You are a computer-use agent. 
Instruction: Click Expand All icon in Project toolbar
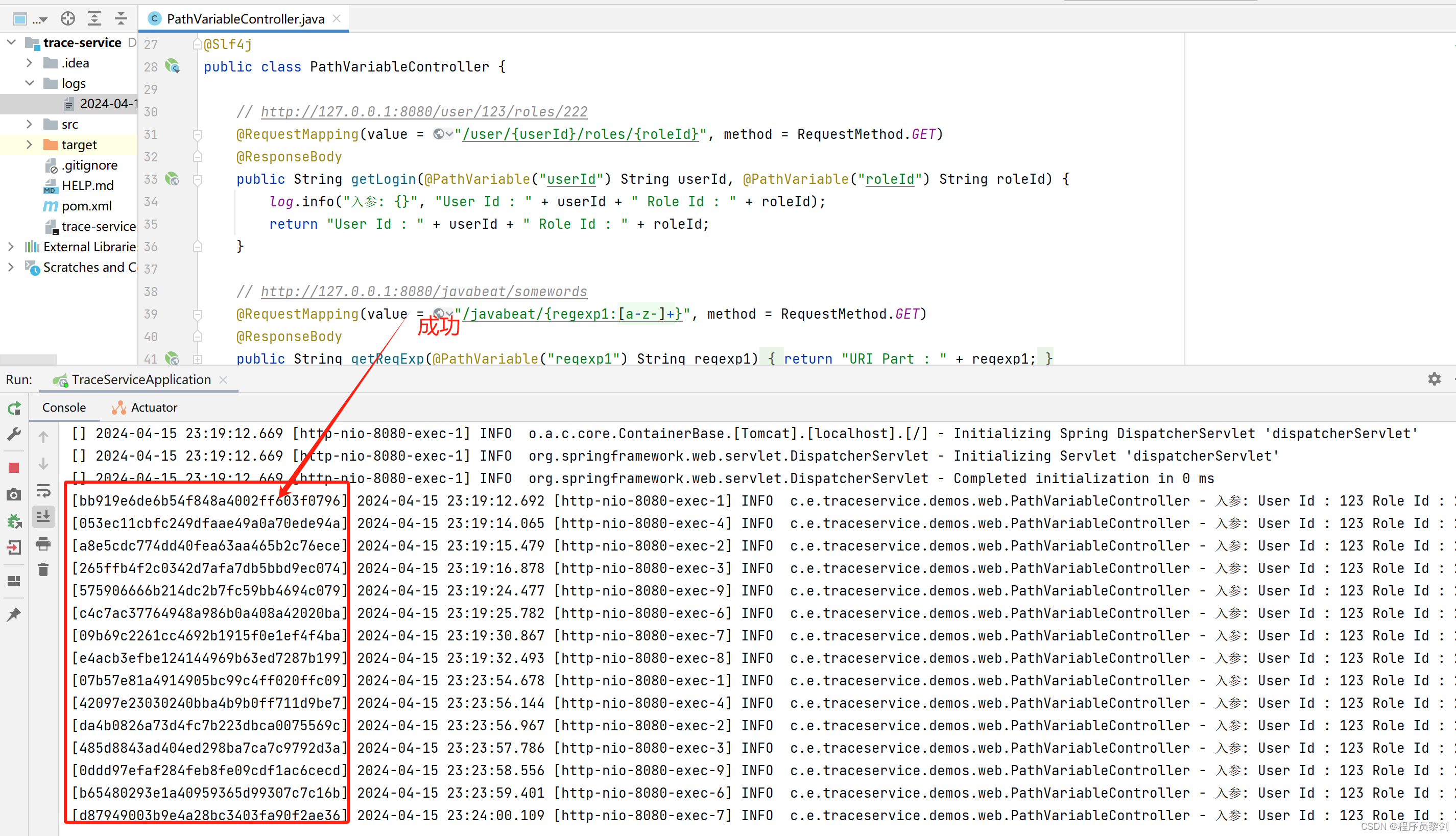point(94,19)
